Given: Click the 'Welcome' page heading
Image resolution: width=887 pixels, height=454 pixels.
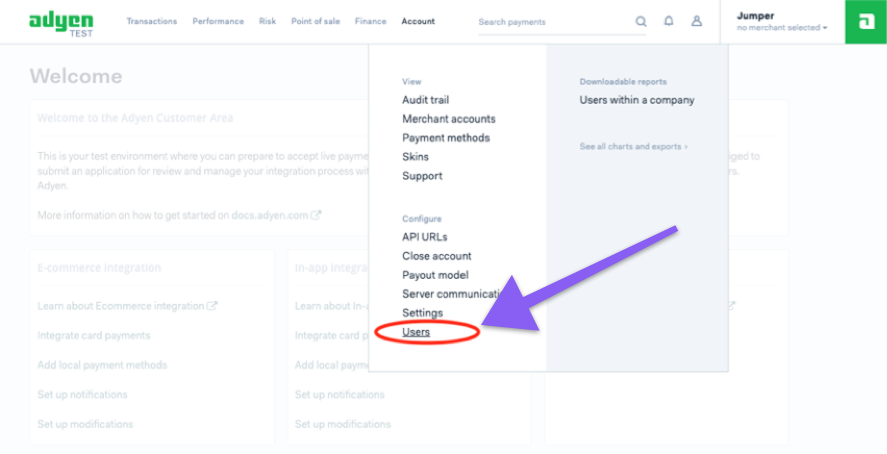Looking at the screenshot, I should click(x=76, y=76).
